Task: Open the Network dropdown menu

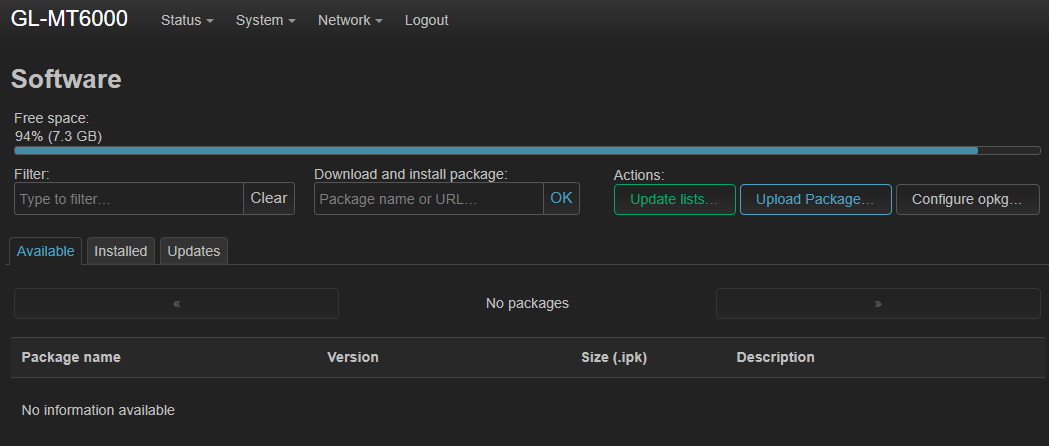Action: coord(350,20)
